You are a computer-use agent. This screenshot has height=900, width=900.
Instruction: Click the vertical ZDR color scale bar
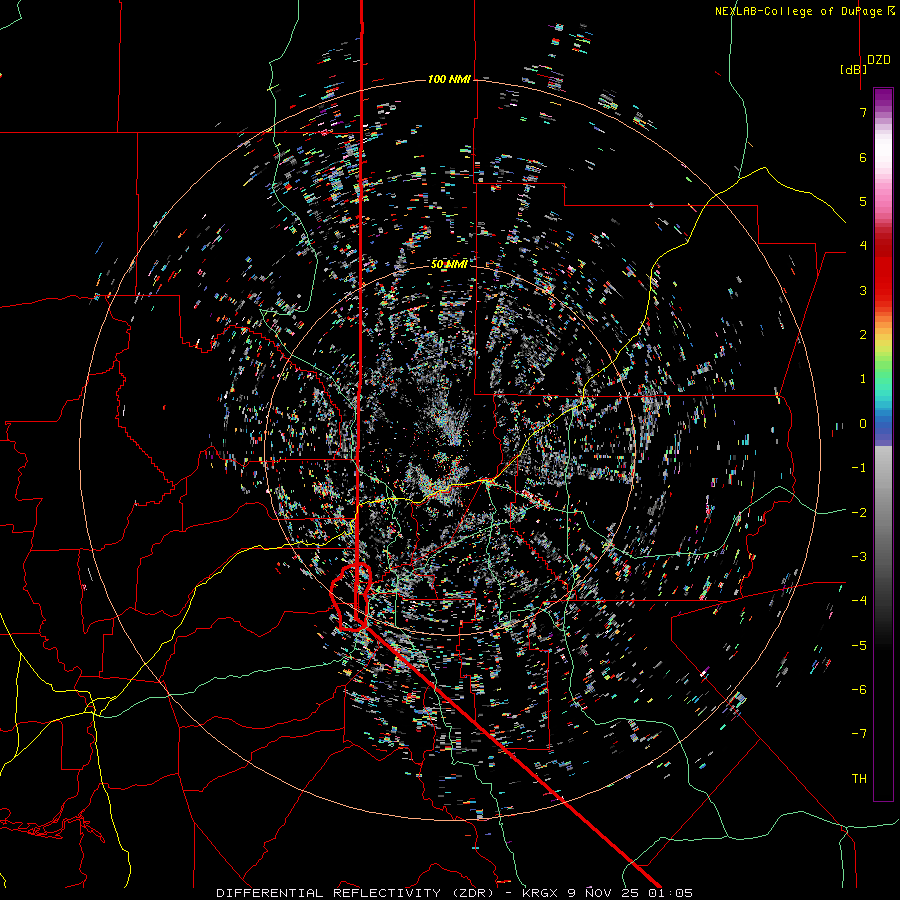click(883, 444)
